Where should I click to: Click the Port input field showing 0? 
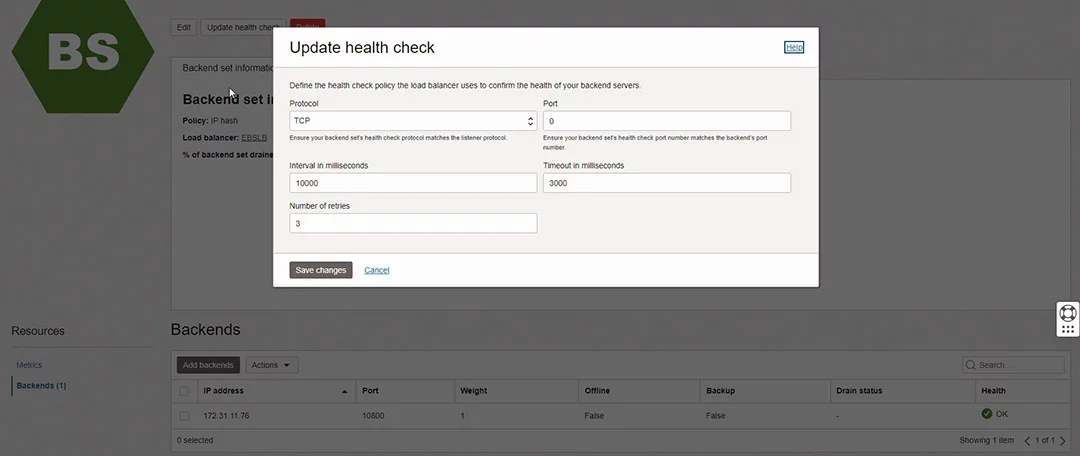[x=667, y=121]
